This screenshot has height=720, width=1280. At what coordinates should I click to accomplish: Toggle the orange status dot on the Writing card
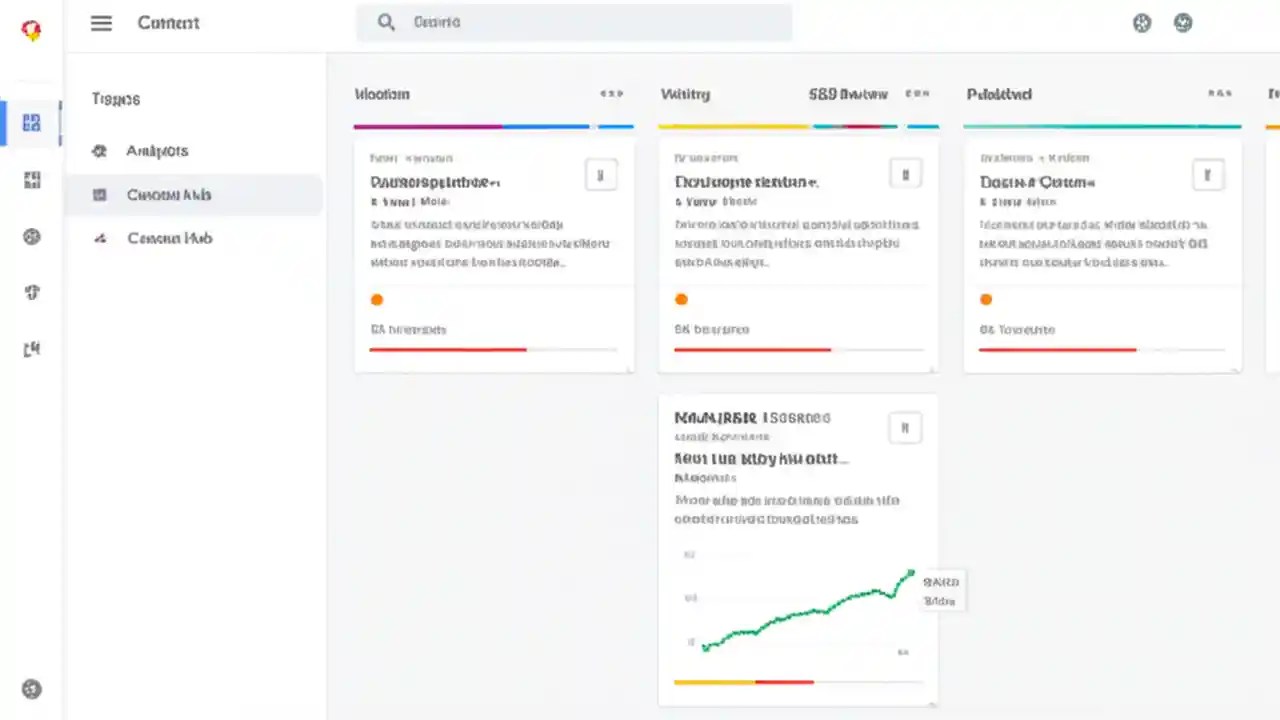681,299
